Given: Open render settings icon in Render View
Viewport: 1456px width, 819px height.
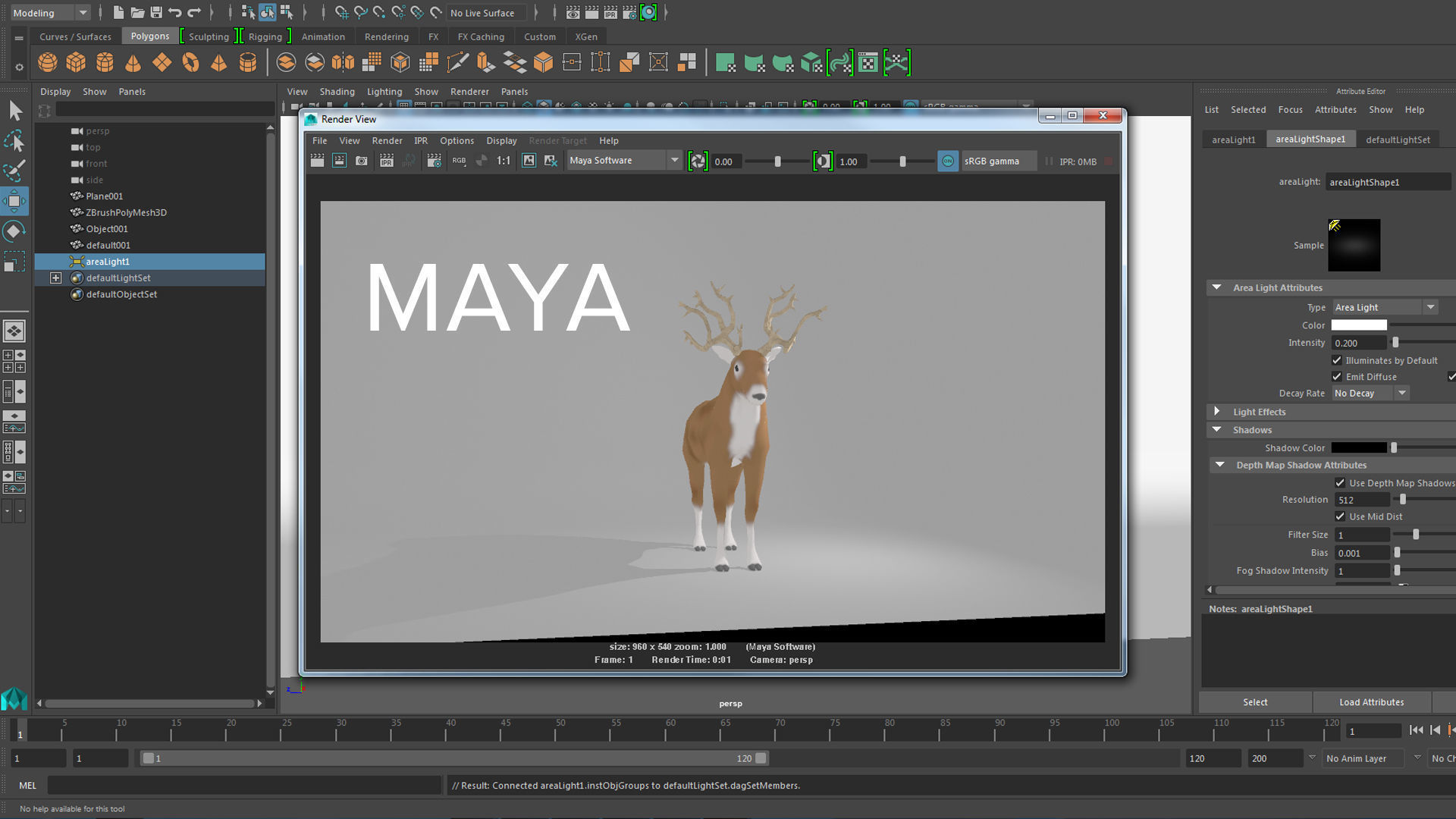Looking at the screenshot, I should (434, 161).
